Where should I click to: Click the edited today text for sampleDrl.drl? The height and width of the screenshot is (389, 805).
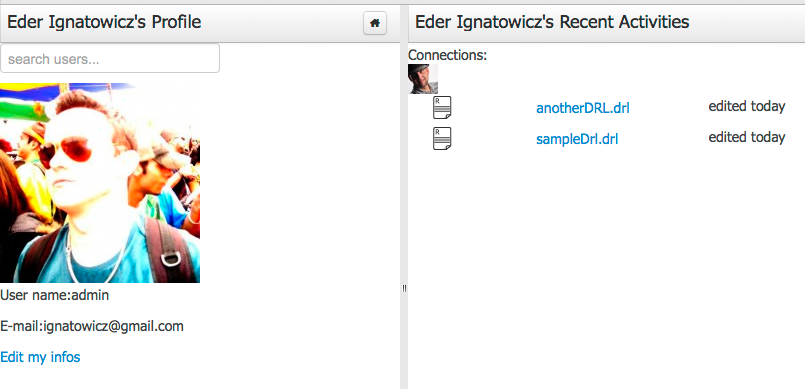(746, 137)
